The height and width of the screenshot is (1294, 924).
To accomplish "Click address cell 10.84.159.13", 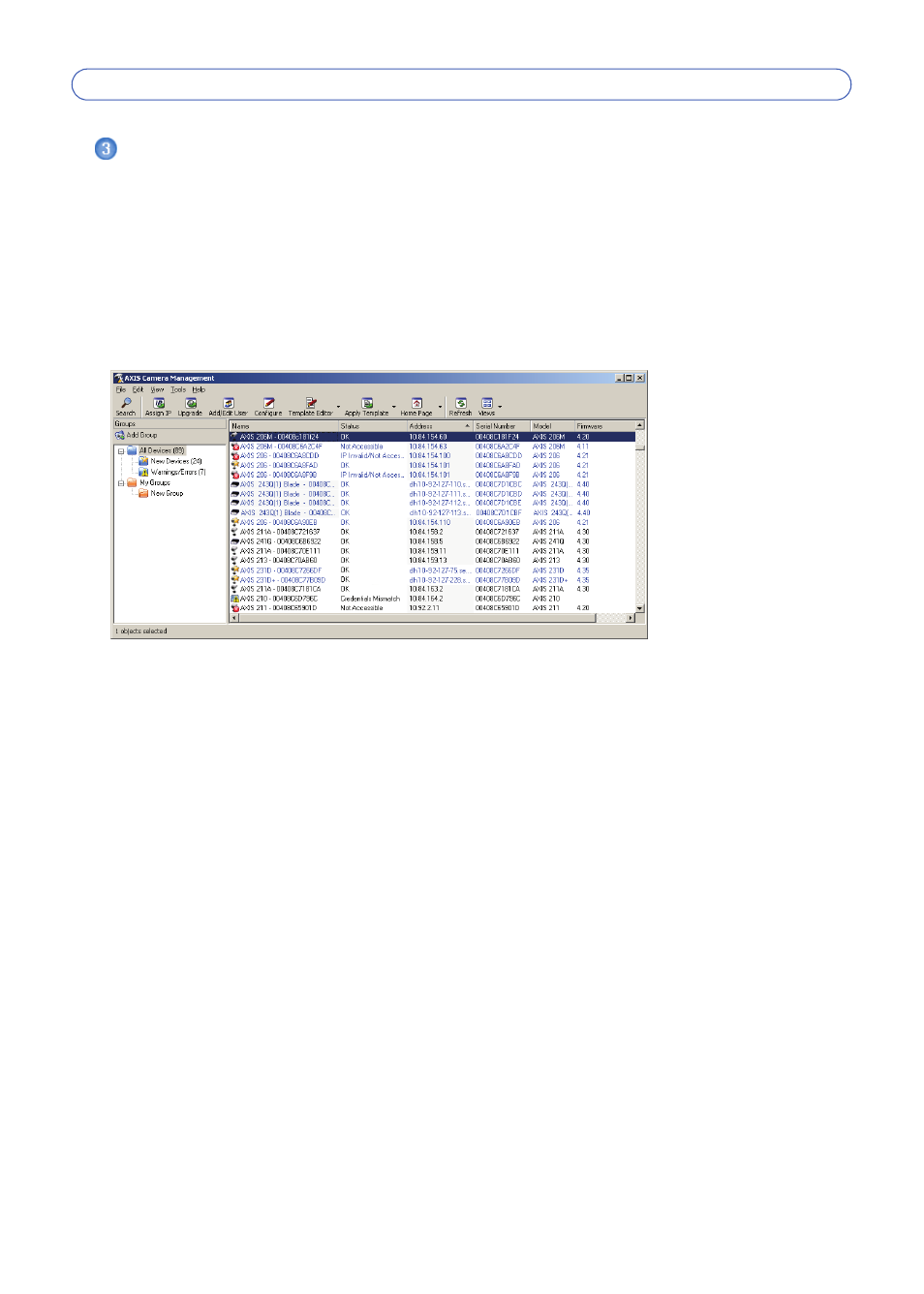I will coord(428,561).
